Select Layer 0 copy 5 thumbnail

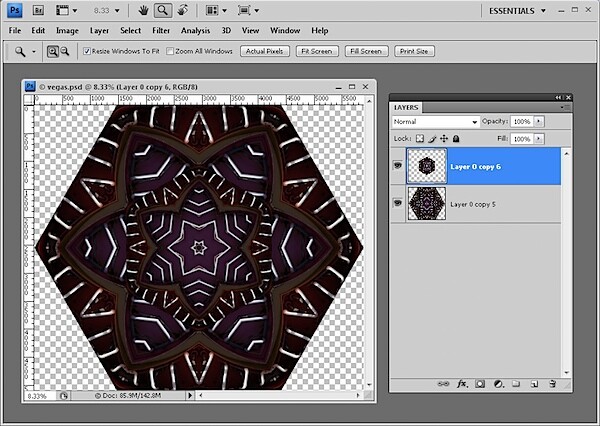427,203
